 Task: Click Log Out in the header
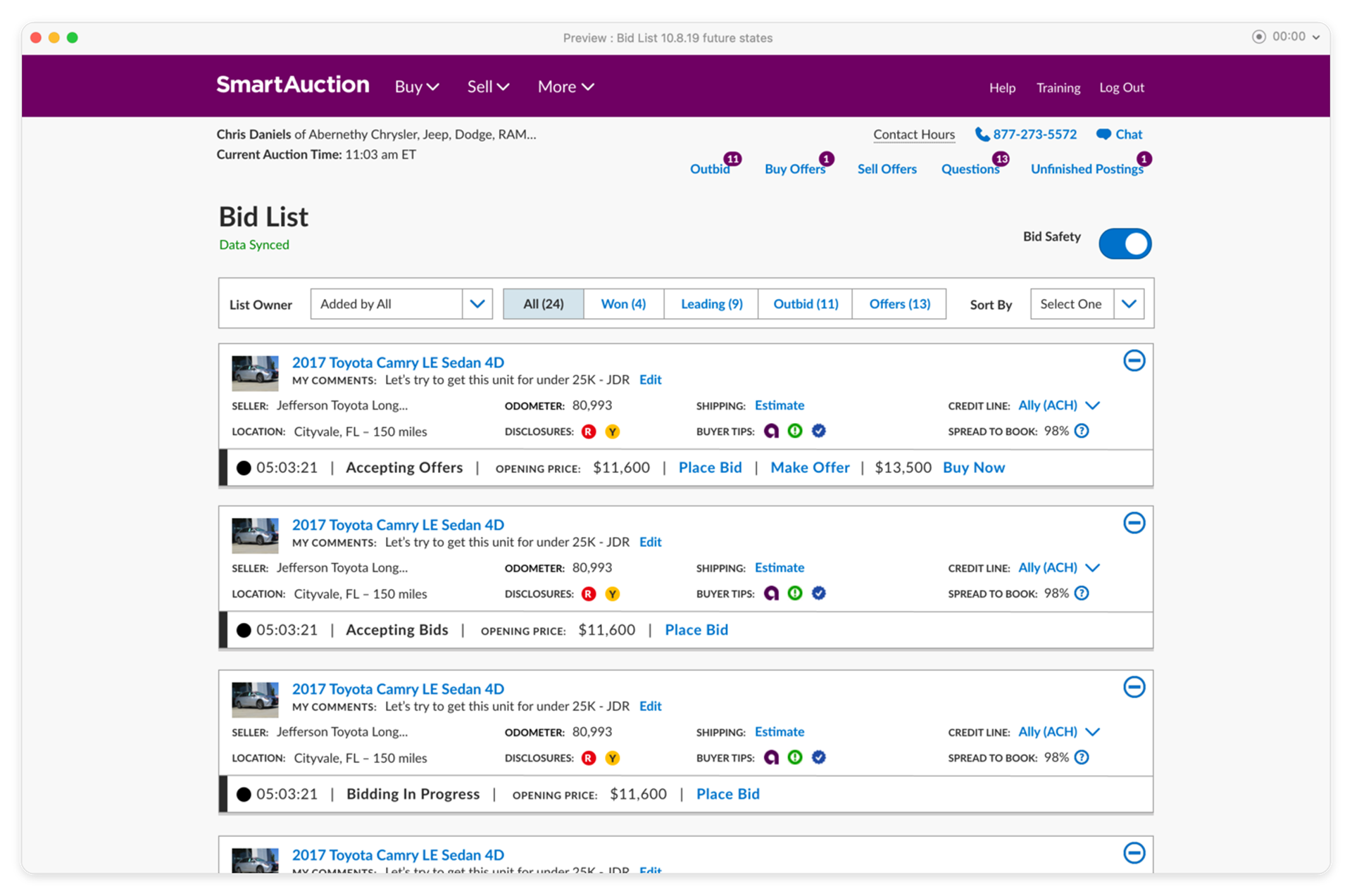pos(1122,87)
